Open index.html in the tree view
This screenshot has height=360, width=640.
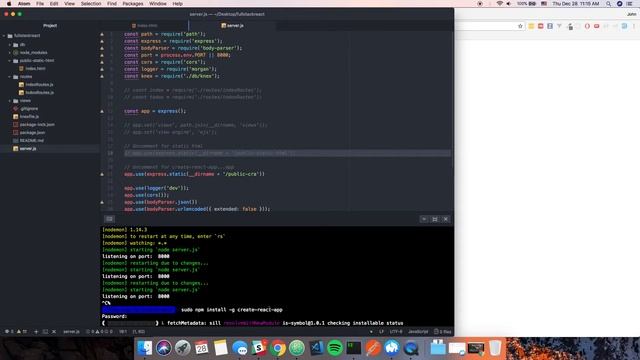tap(36, 69)
